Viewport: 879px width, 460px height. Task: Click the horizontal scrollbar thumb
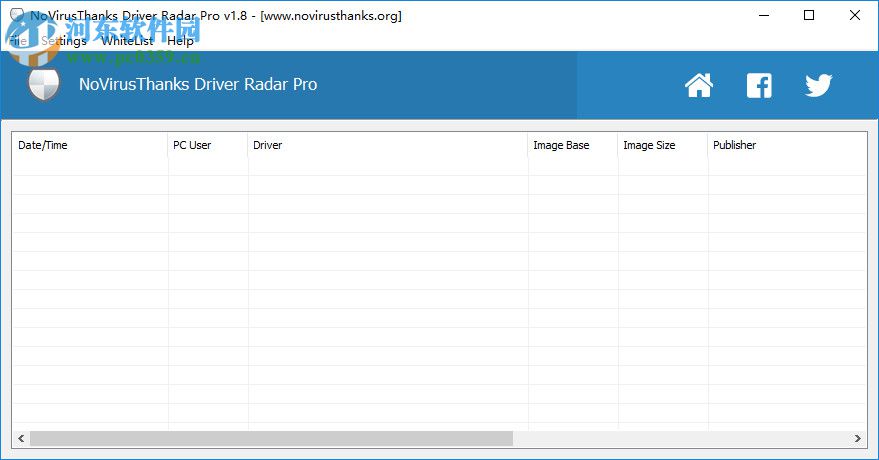coord(271,439)
